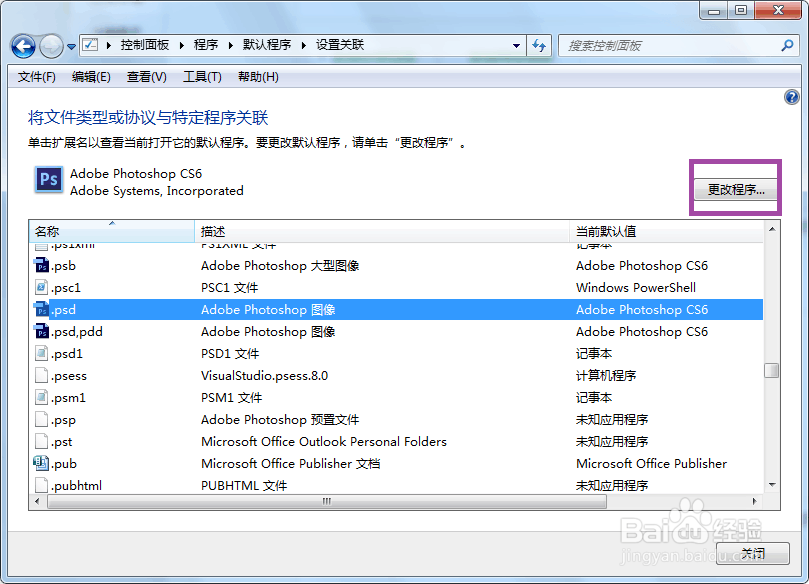Click the horizontal scrollbar thumb
The width and height of the screenshot is (809, 584).
327,501
